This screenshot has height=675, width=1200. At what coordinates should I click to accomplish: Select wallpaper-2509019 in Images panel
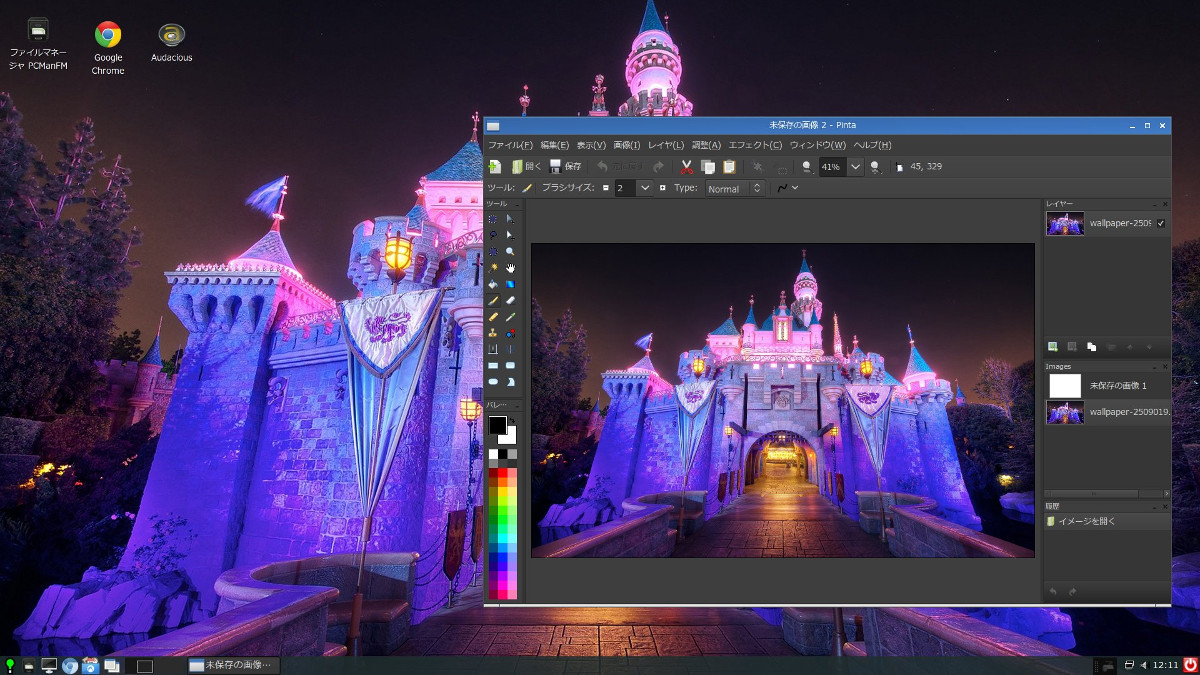click(1107, 412)
